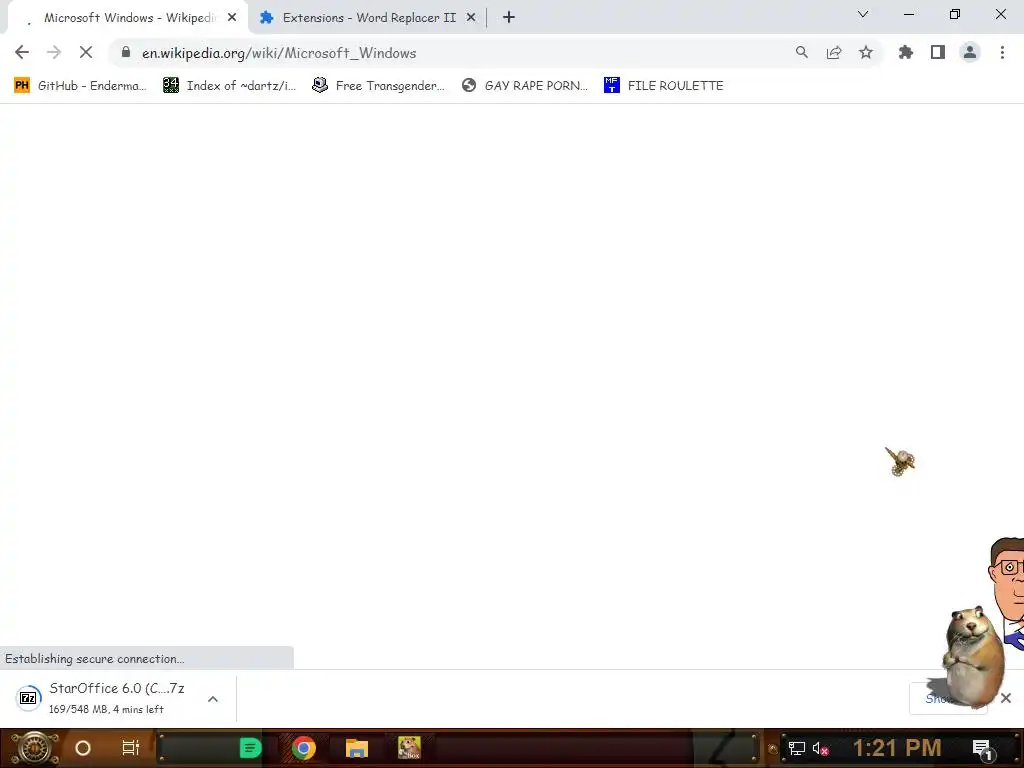Screen dimensions: 1024x768
Task: Click the "169/548 MB, 4 mins left" text
Action: (106, 709)
